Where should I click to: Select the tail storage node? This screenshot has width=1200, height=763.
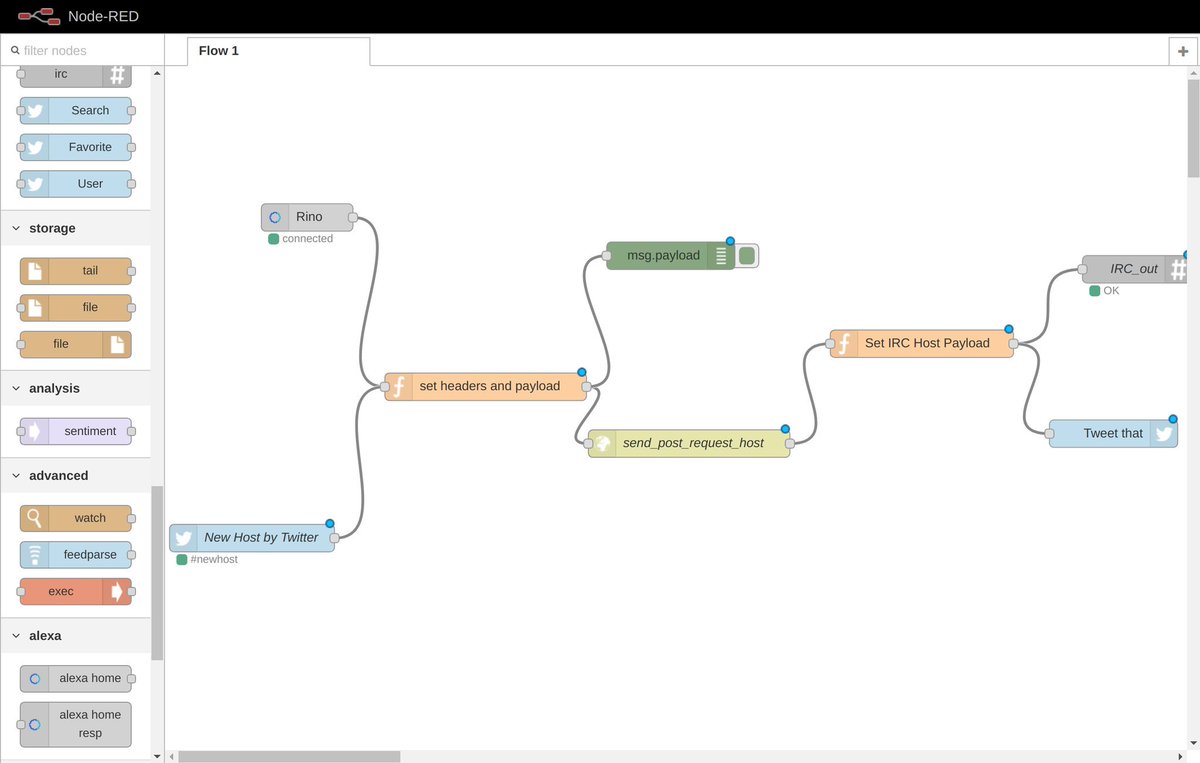pos(75,271)
